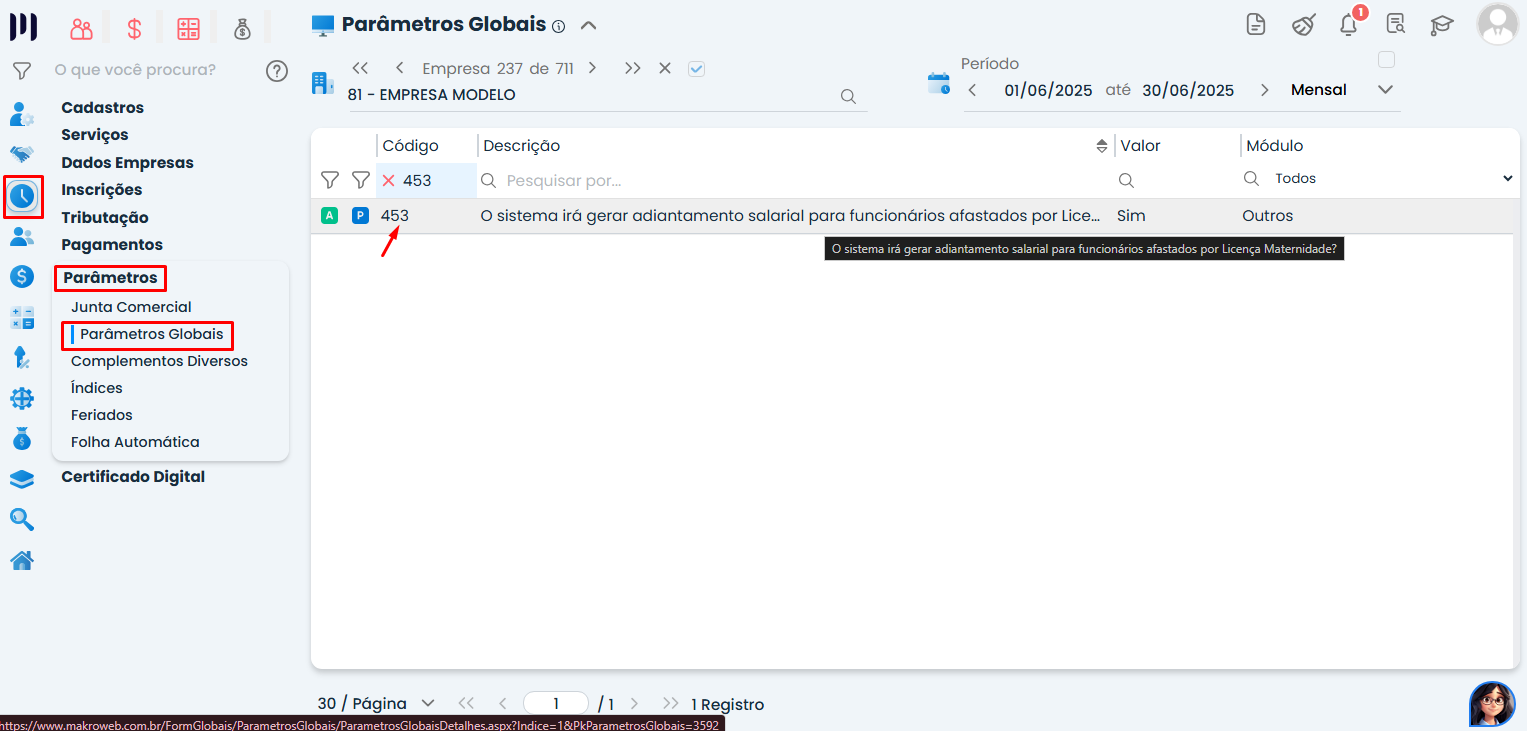Click the sort arrows on the Descrição column
The image size is (1527, 731).
coord(1102,146)
